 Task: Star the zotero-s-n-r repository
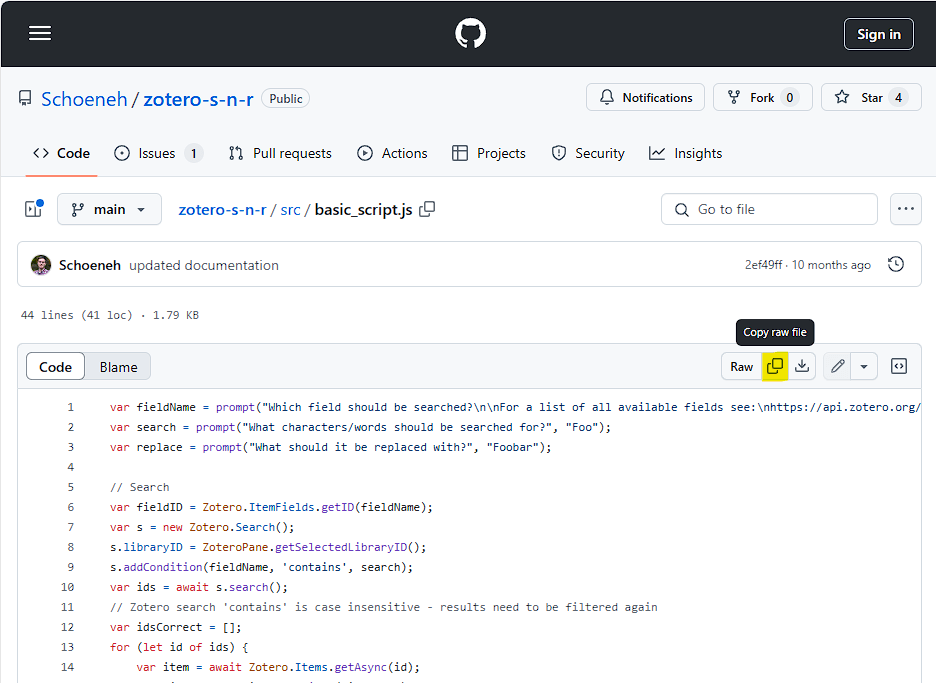click(869, 97)
